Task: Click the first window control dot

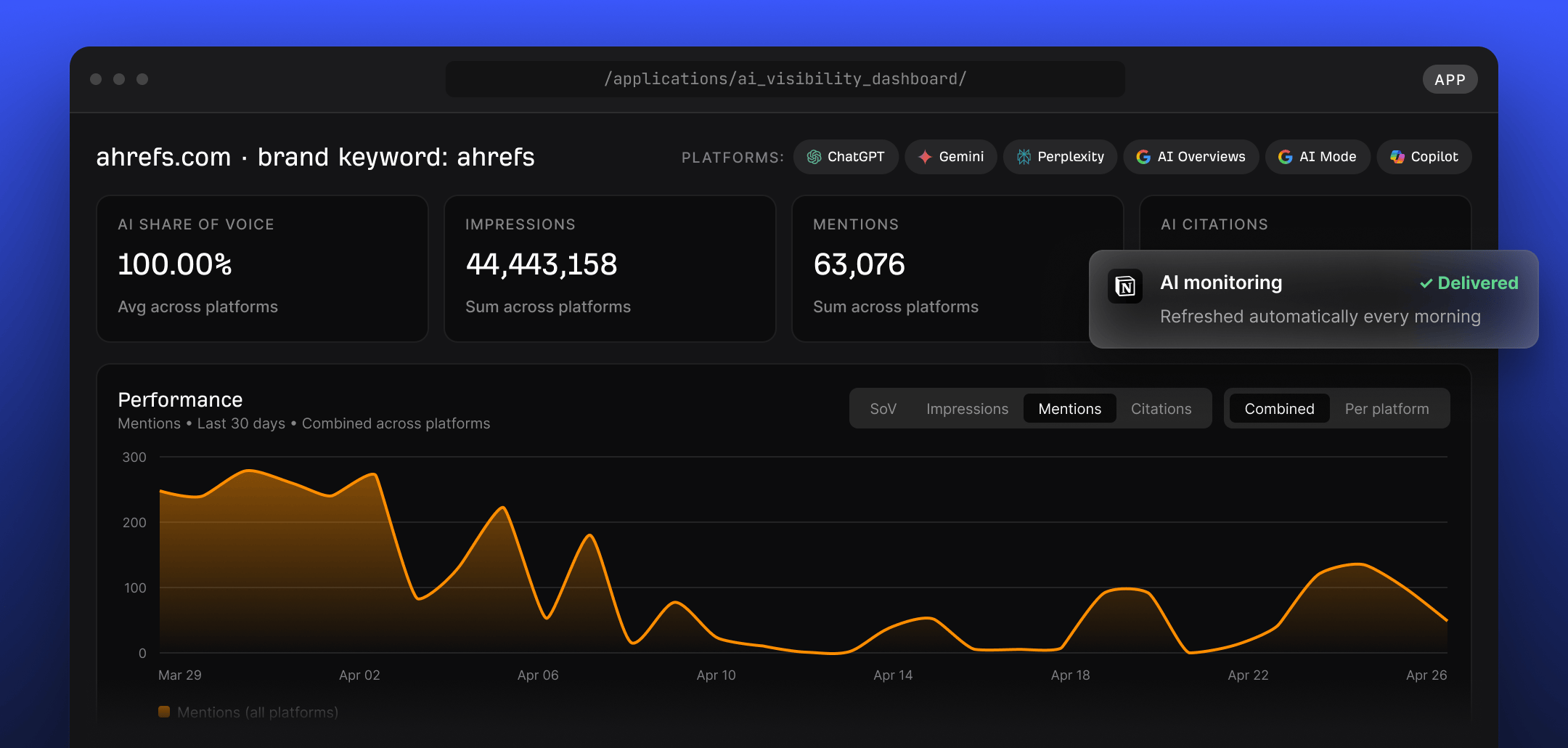Action: (x=96, y=79)
